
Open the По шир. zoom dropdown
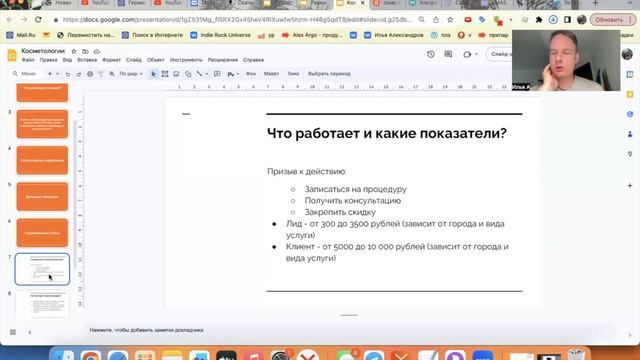(131, 74)
